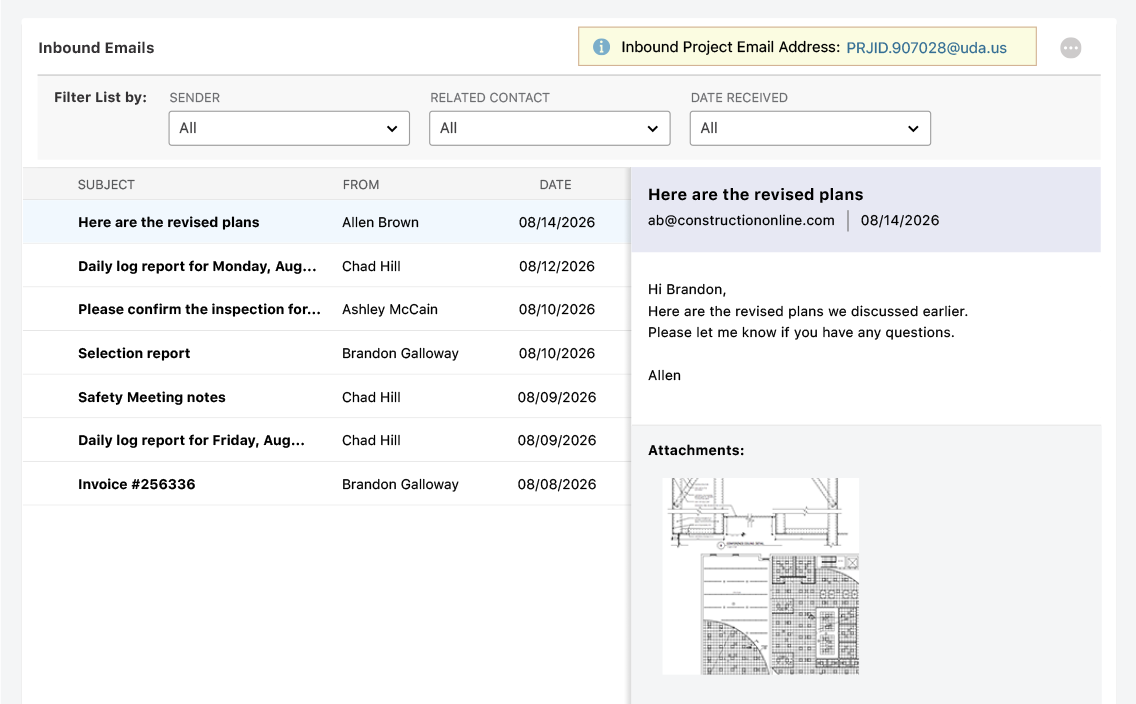Open 'Daily log report for Monday, Aug...' email

[x=327, y=266]
